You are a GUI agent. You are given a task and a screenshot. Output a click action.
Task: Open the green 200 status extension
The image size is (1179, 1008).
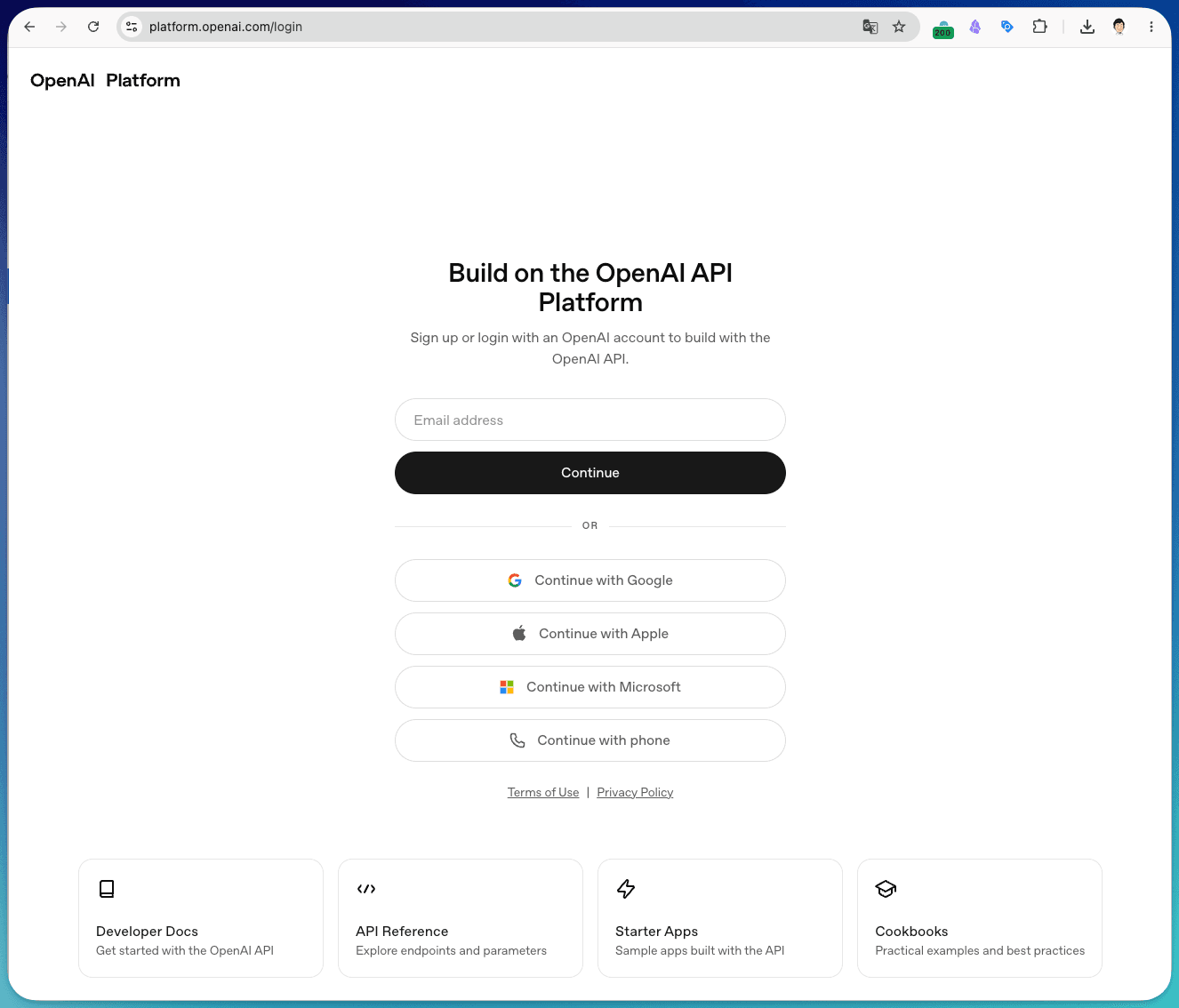(x=943, y=28)
